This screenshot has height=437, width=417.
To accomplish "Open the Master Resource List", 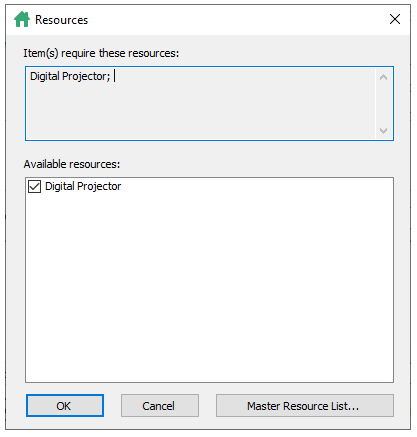I will point(305,406).
